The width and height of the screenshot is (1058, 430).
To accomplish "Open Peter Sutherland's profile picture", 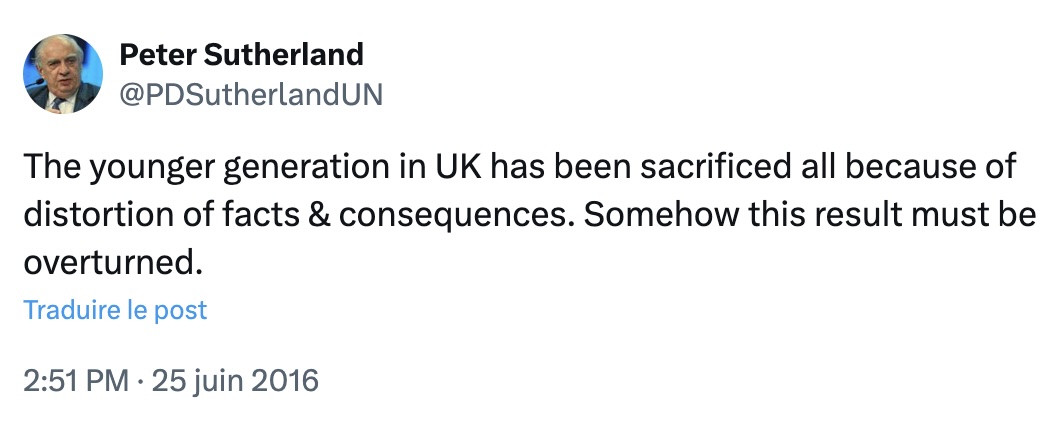I will pos(62,74).
